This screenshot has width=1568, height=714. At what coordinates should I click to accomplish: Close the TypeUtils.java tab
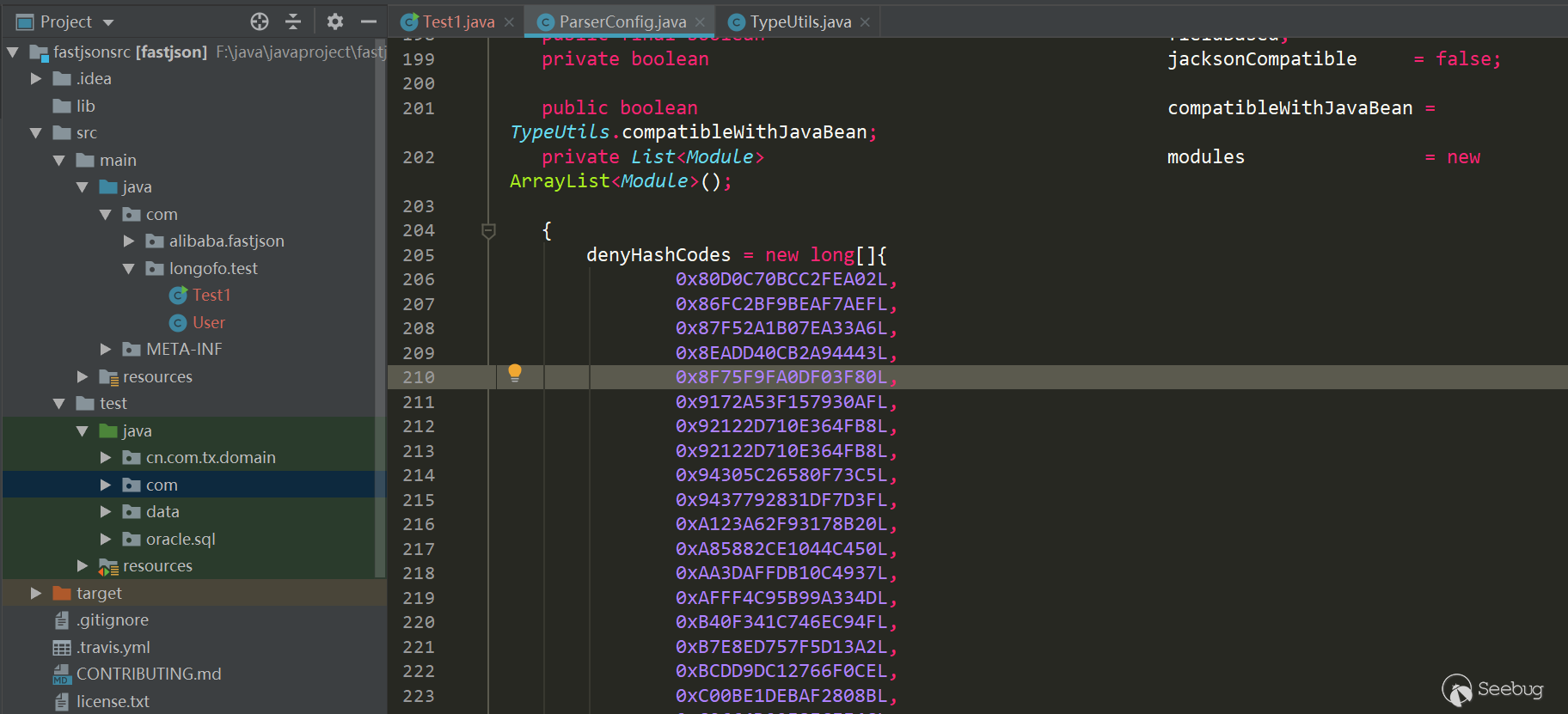tap(865, 22)
